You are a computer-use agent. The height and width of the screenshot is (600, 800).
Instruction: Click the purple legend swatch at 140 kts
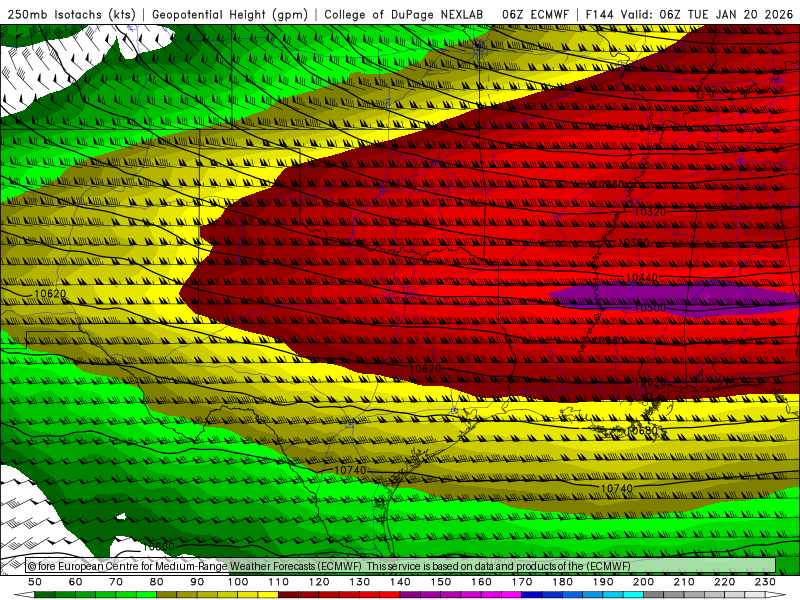pyautogui.click(x=410, y=595)
